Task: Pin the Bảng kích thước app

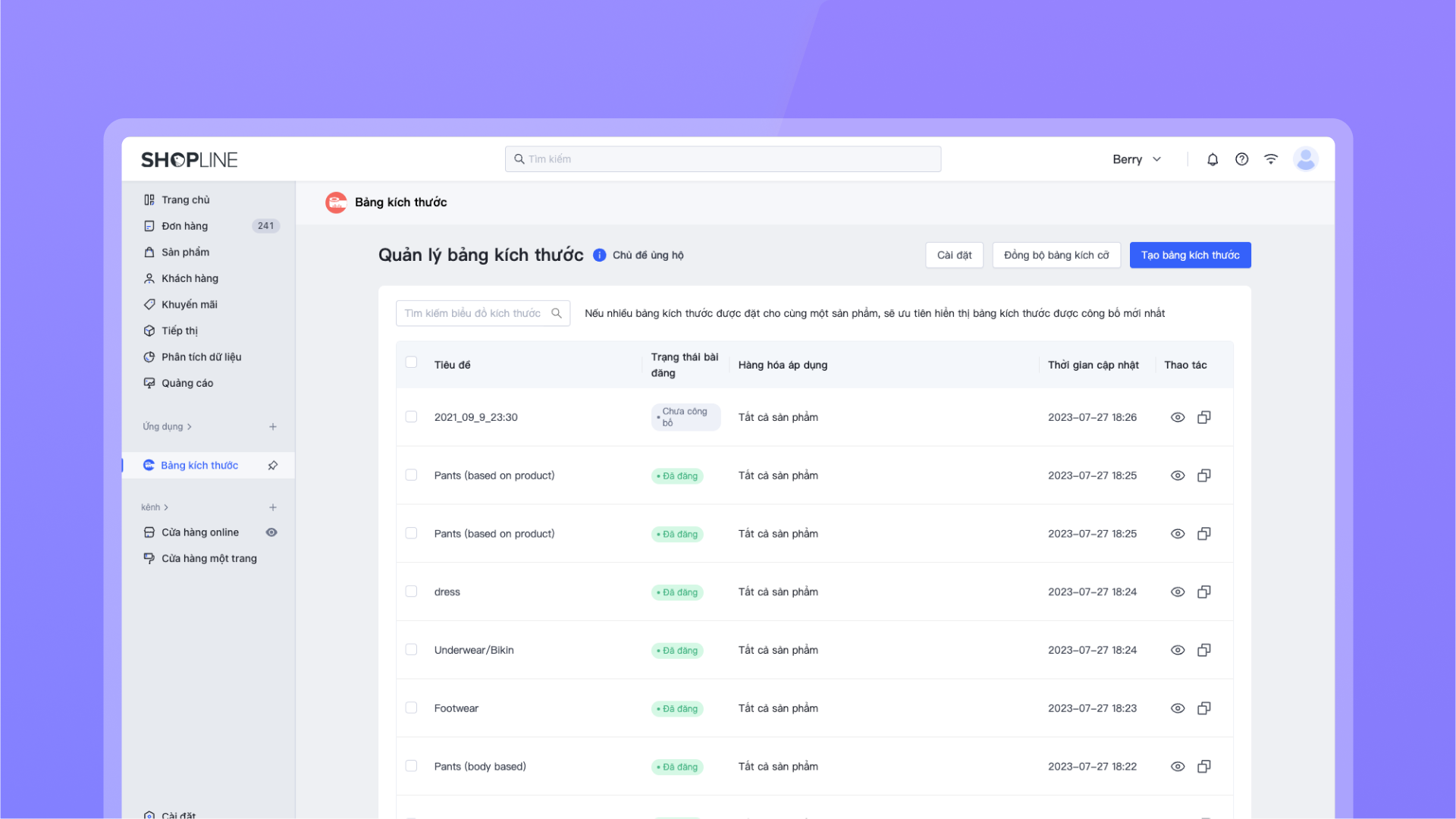Action: pyautogui.click(x=273, y=466)
